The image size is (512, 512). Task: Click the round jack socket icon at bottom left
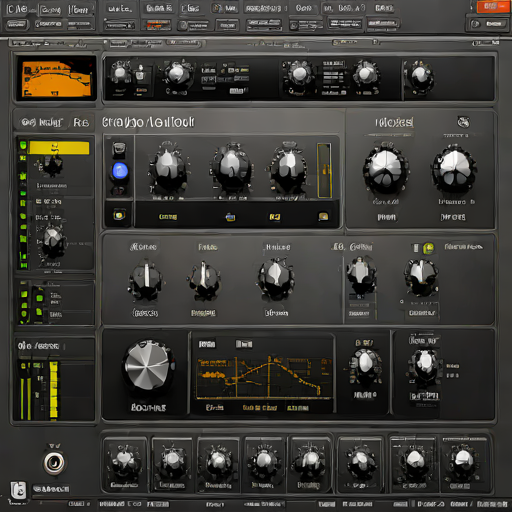pos(54,462)
